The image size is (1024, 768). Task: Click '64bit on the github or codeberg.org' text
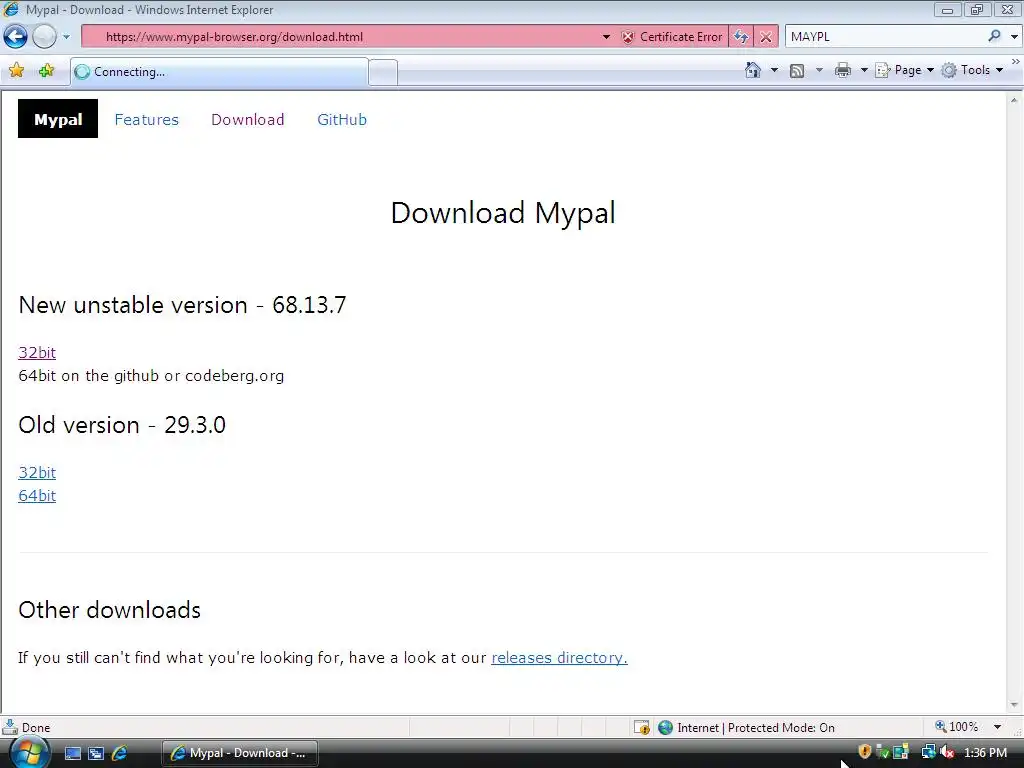151,376
